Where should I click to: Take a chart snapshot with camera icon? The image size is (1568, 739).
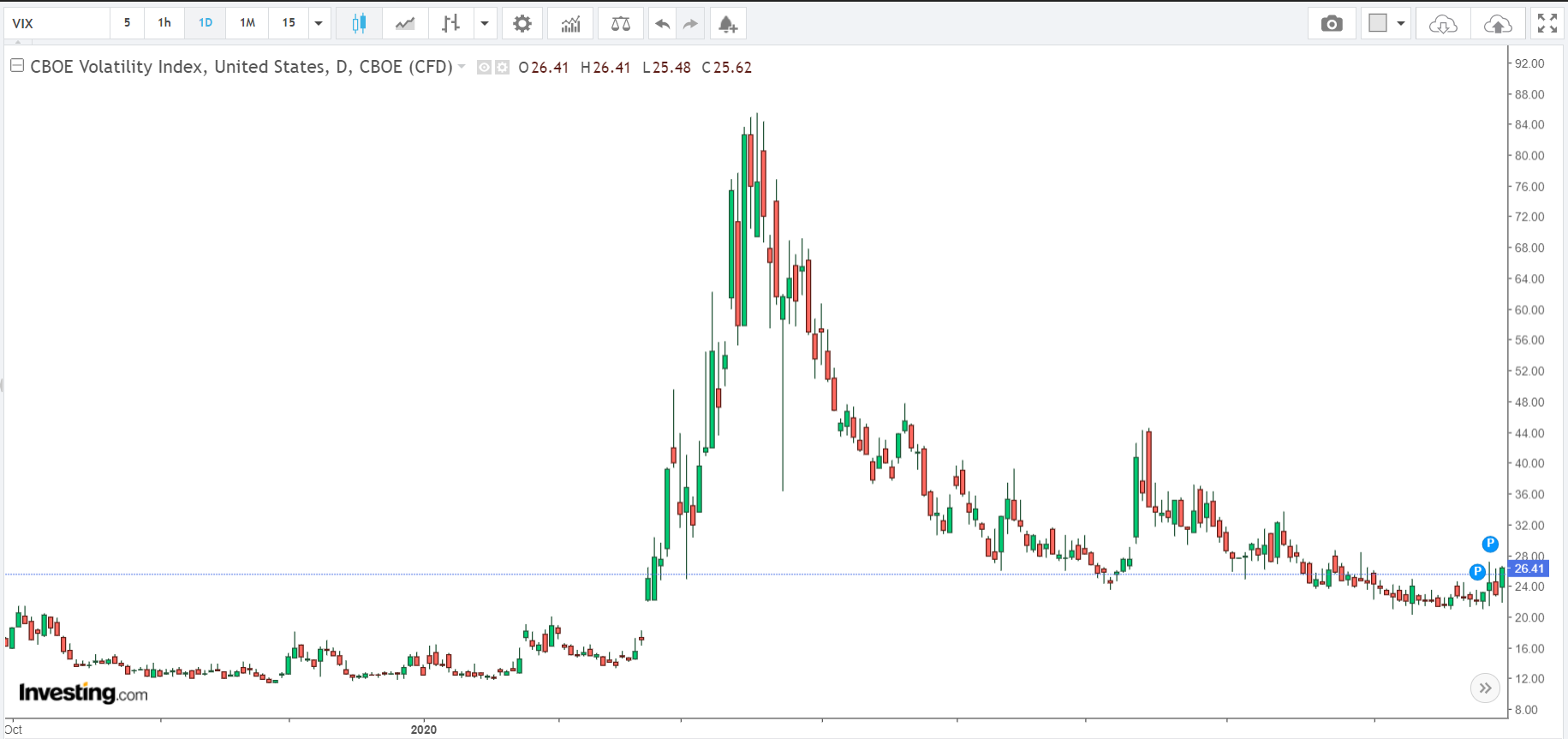tap(1332, 24)
